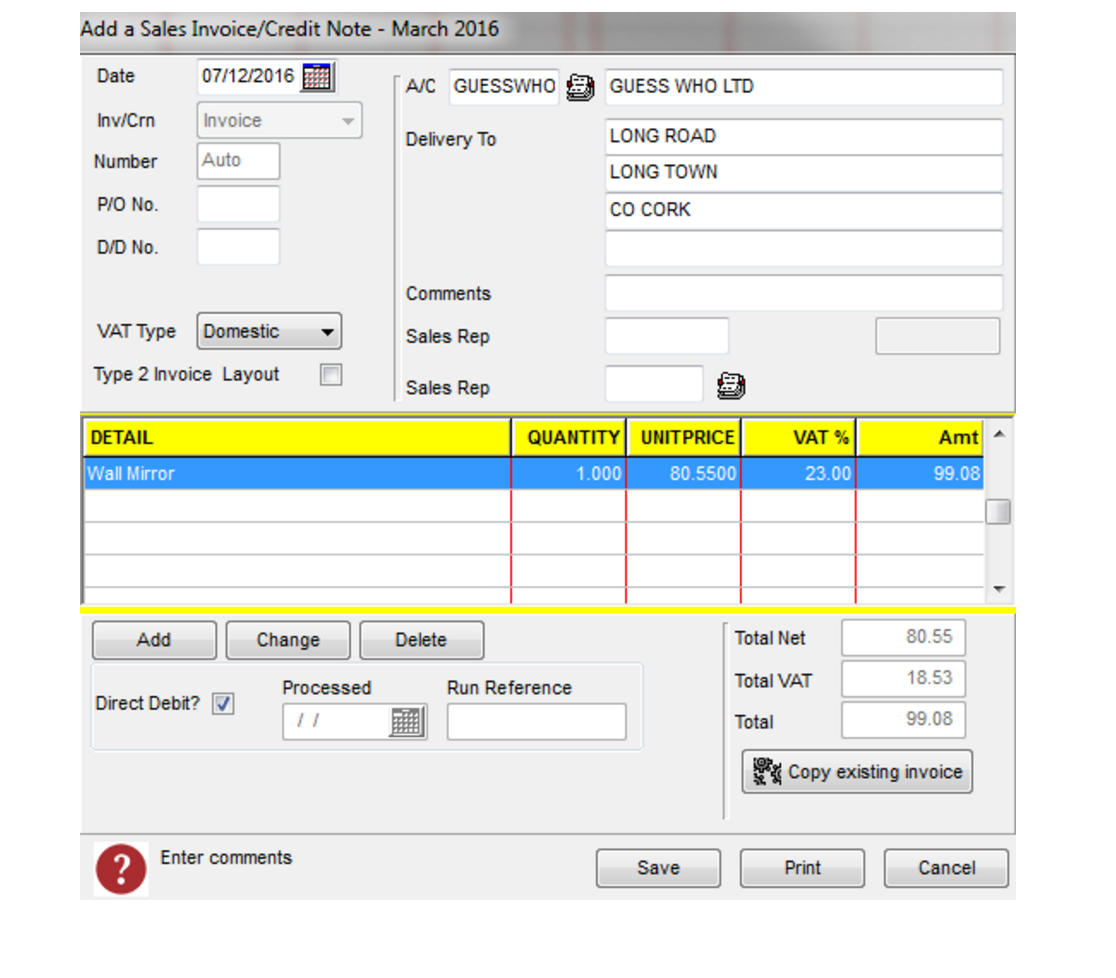Enable the Type 2 Invoice Layout checkbox
The image size is (1116, 978).
click(x=330, y=374)
